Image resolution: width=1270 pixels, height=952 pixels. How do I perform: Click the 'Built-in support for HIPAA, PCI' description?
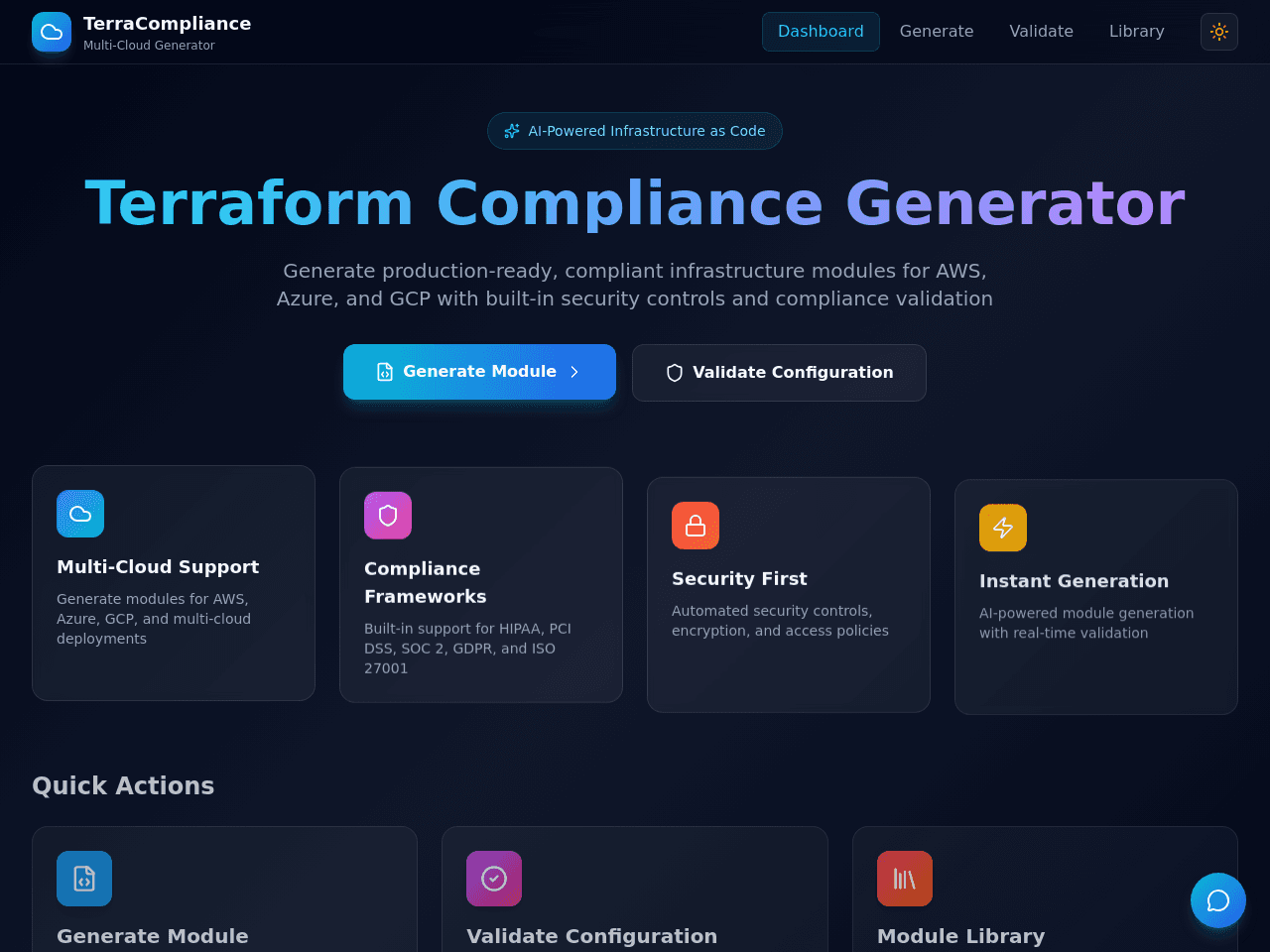tap(467, 649)
